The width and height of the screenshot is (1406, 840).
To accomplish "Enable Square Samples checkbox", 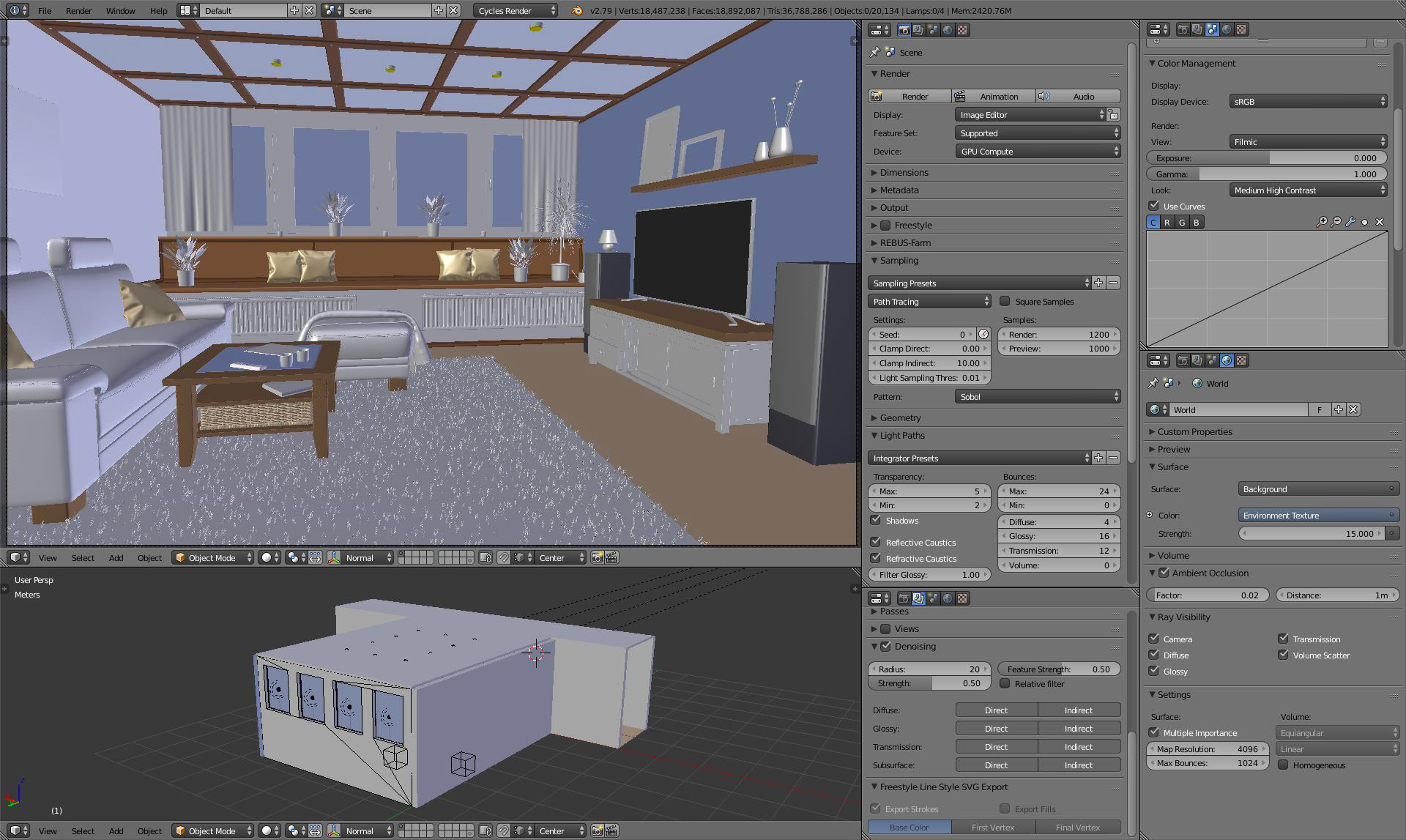I will click(x=1005, y=301).
